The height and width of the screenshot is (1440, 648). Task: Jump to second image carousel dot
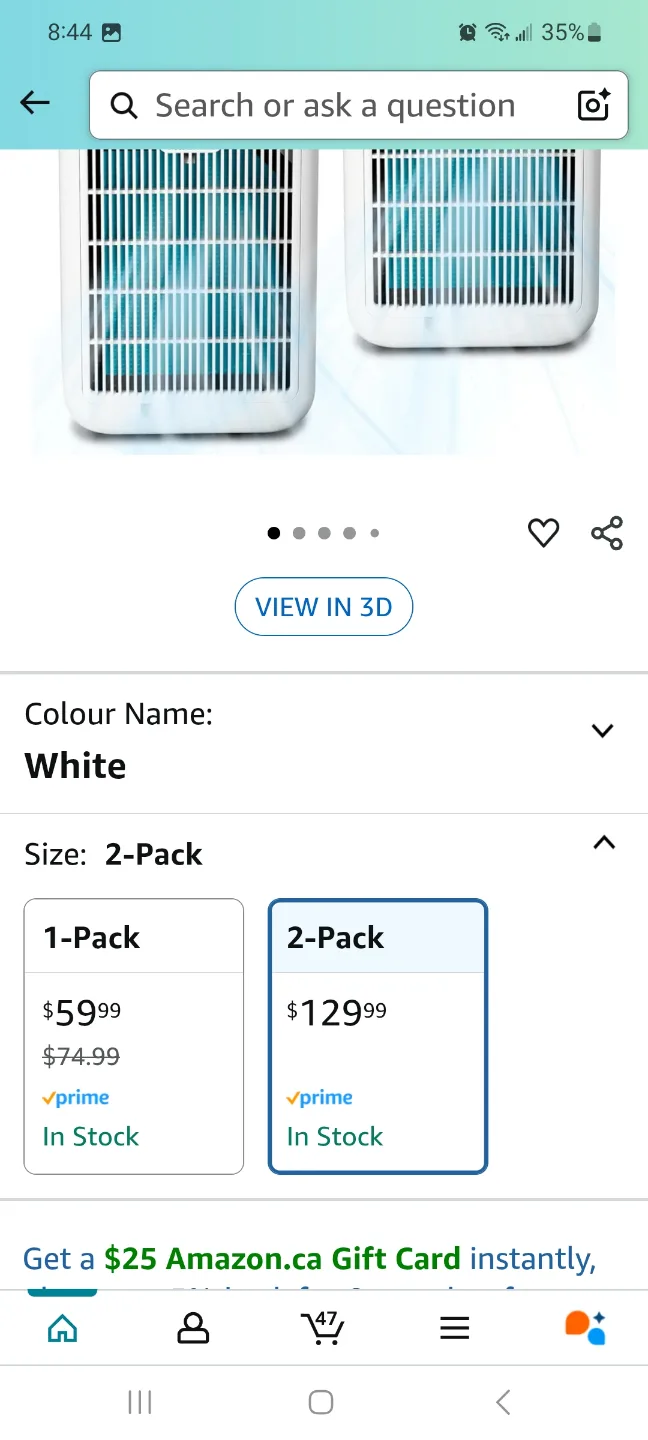click(299, 533)
